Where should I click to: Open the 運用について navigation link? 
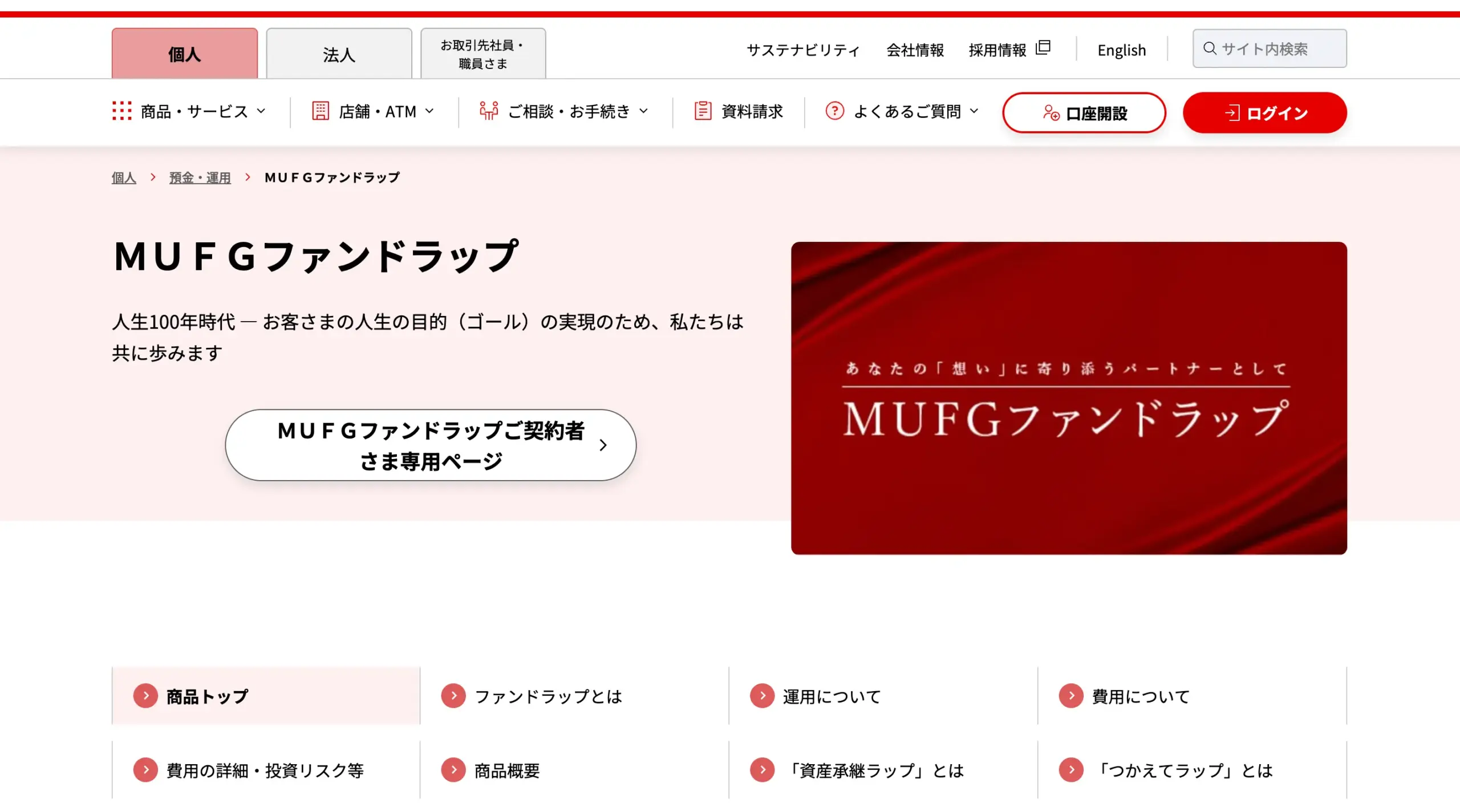(883, 696)
